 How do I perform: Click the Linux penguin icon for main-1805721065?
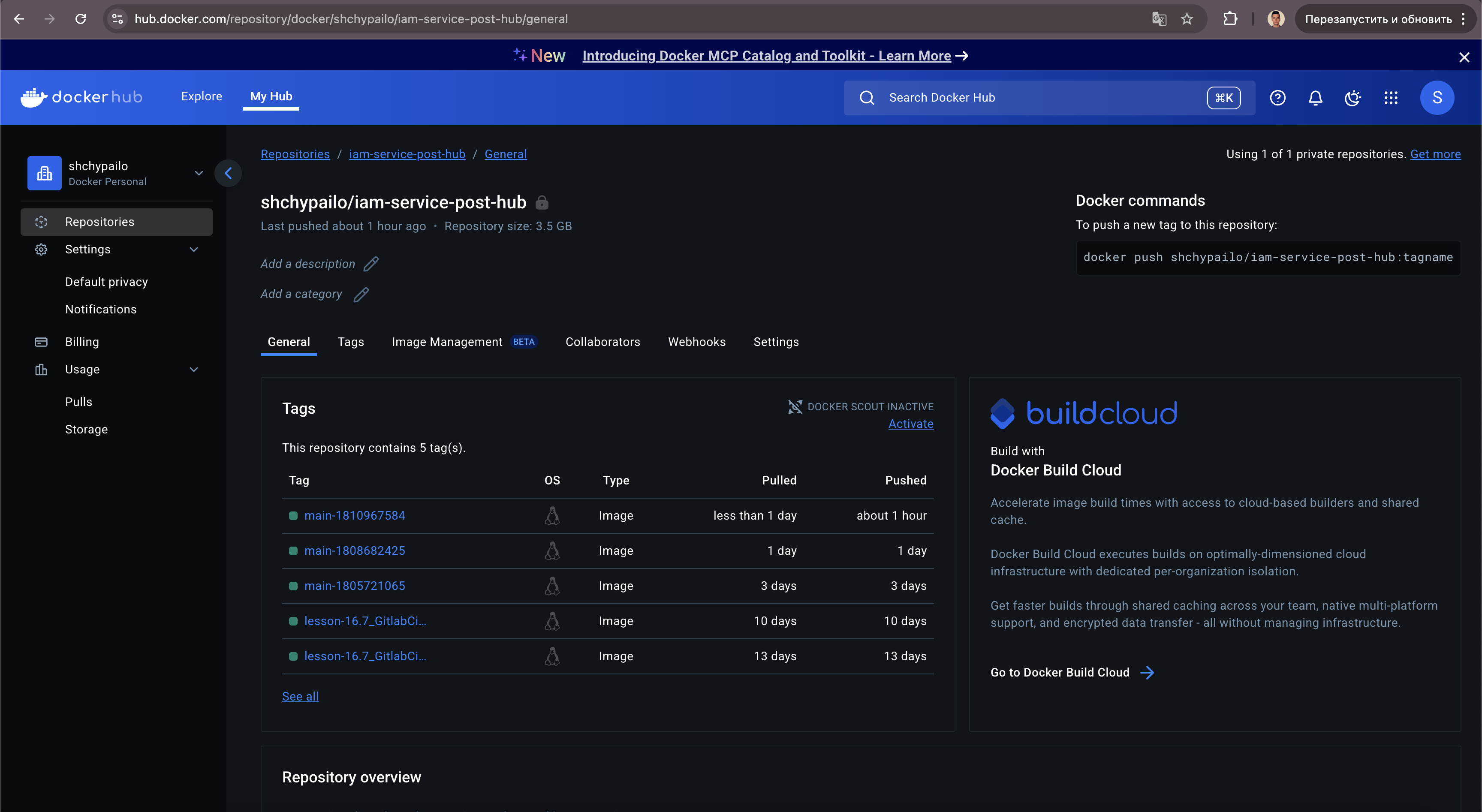point(552,586)
